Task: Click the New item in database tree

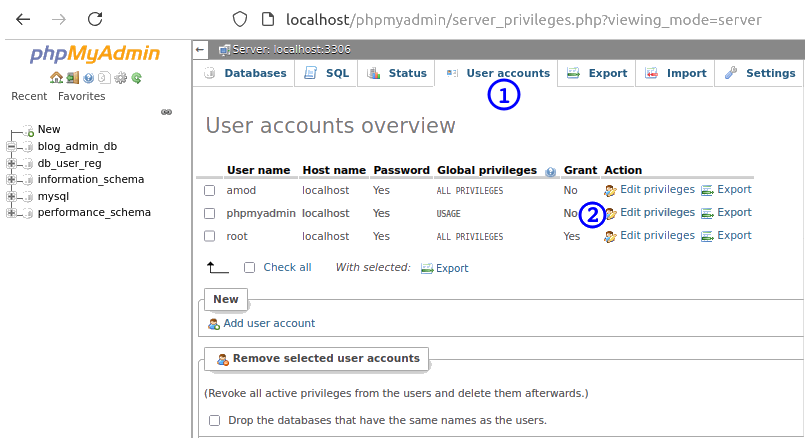Action: coord(49,130)
